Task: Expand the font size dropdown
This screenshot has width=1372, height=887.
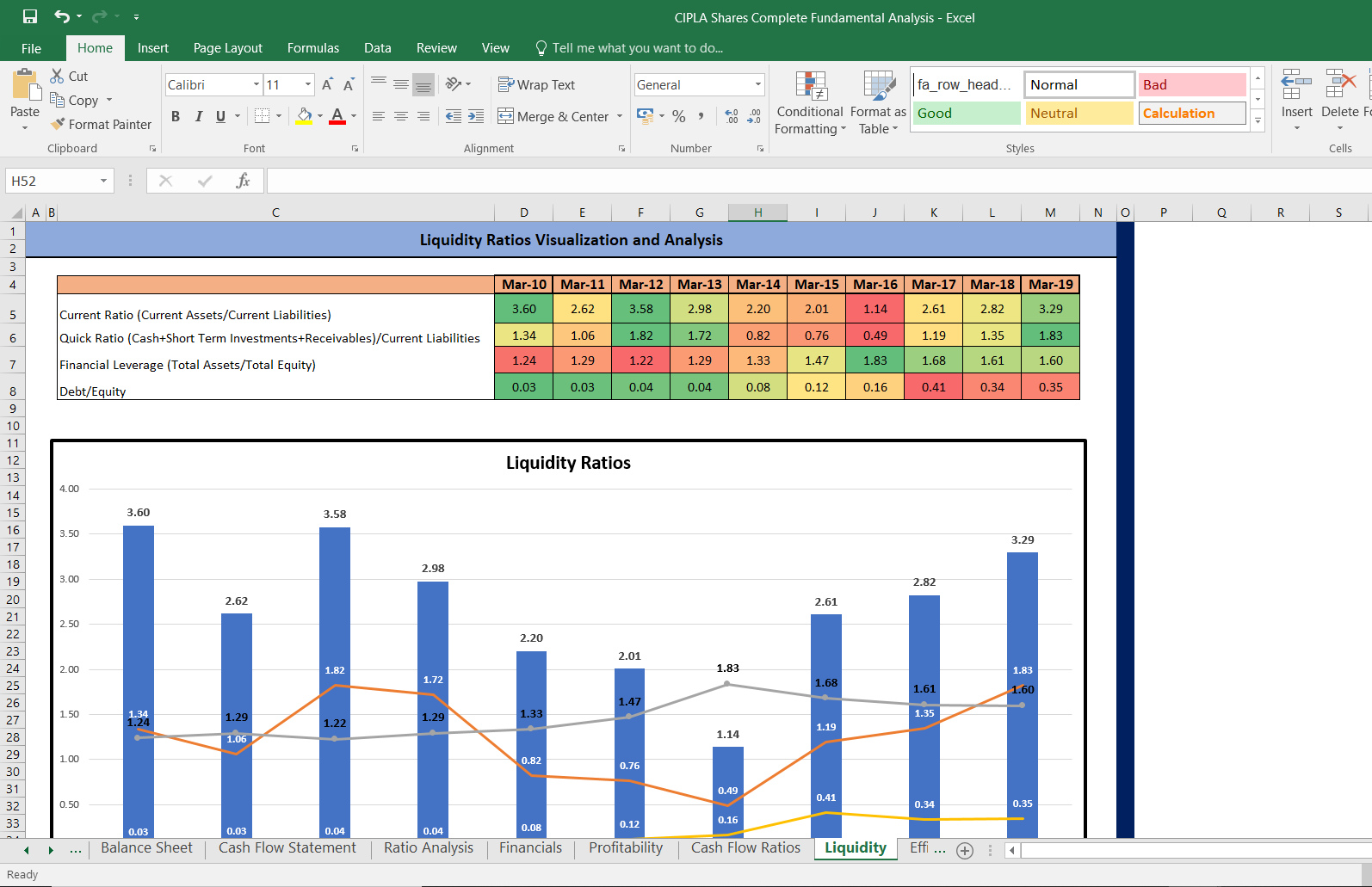Action: point(307,84)
